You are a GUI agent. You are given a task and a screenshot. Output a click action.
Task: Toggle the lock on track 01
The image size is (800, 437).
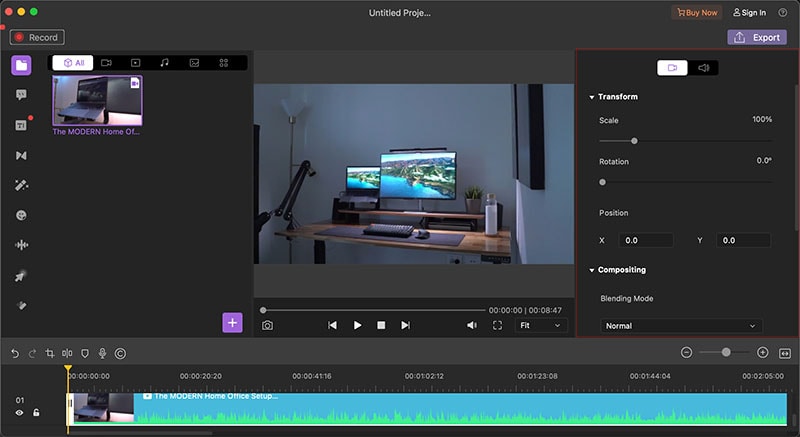coord(36,413)
